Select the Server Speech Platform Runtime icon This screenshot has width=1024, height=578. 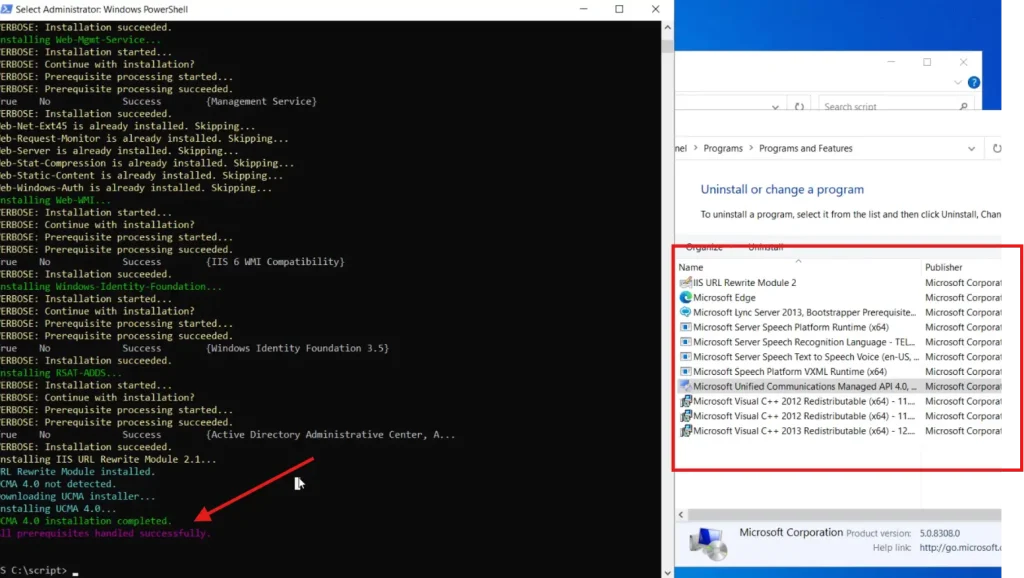pos(685,327)
